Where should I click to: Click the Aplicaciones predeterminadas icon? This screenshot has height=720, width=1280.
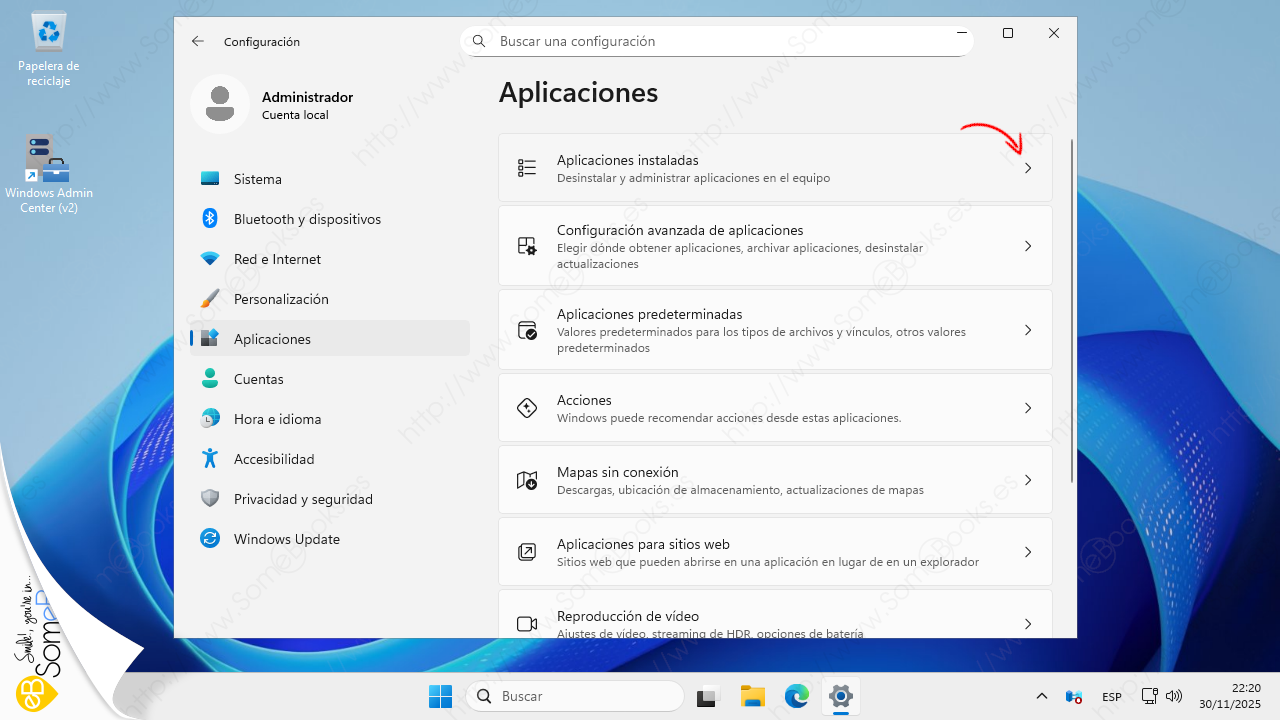[x=527, y=330]
